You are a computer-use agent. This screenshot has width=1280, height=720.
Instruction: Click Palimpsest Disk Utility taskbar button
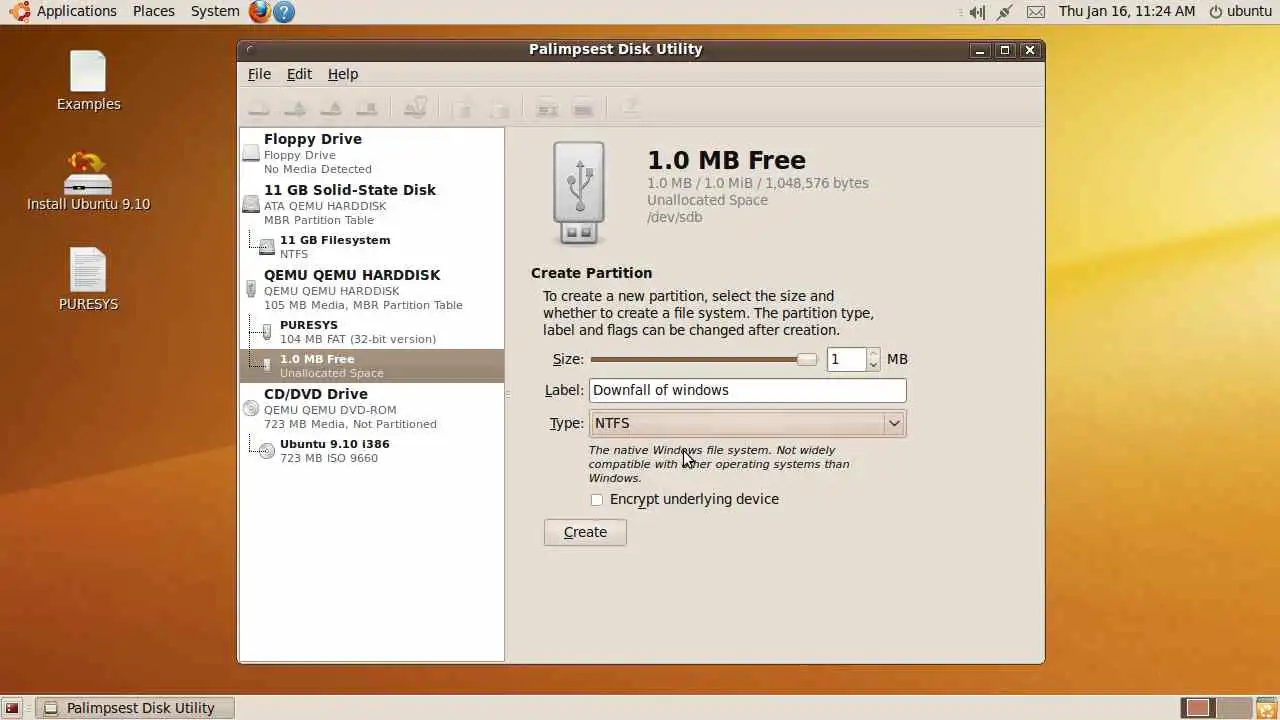tap(135, 708)
